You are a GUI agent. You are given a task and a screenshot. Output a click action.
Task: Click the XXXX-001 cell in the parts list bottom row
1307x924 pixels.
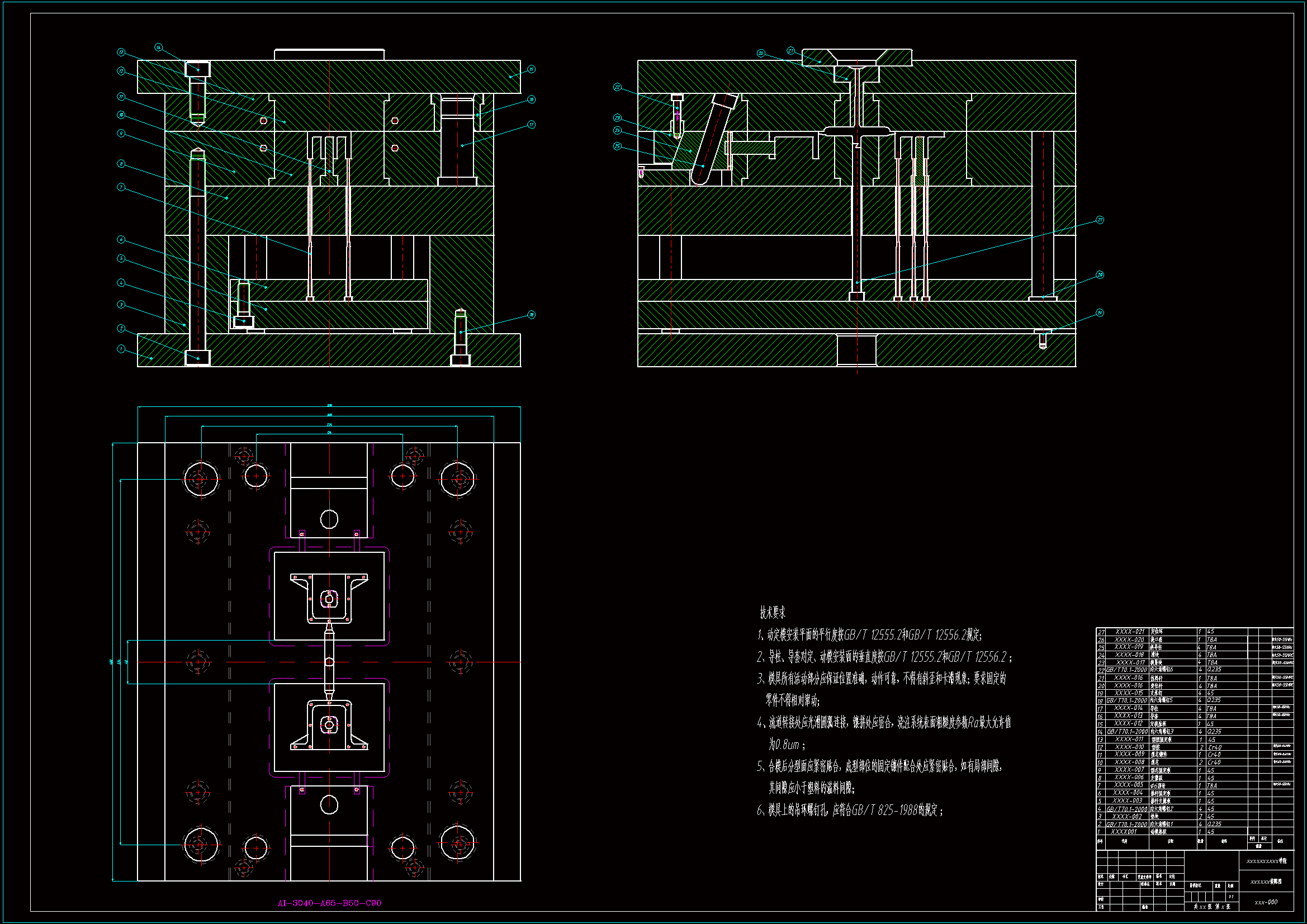pos(1124,832)
